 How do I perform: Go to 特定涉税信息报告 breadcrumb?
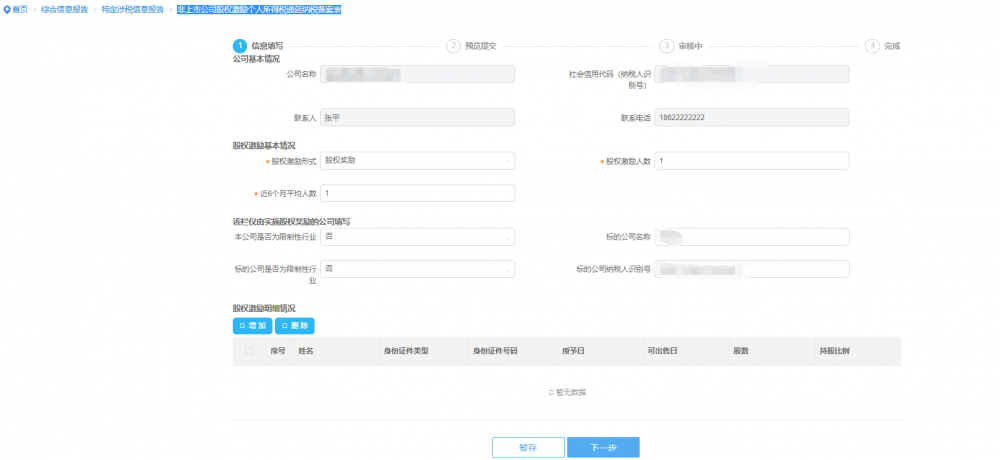pos(132,10)
